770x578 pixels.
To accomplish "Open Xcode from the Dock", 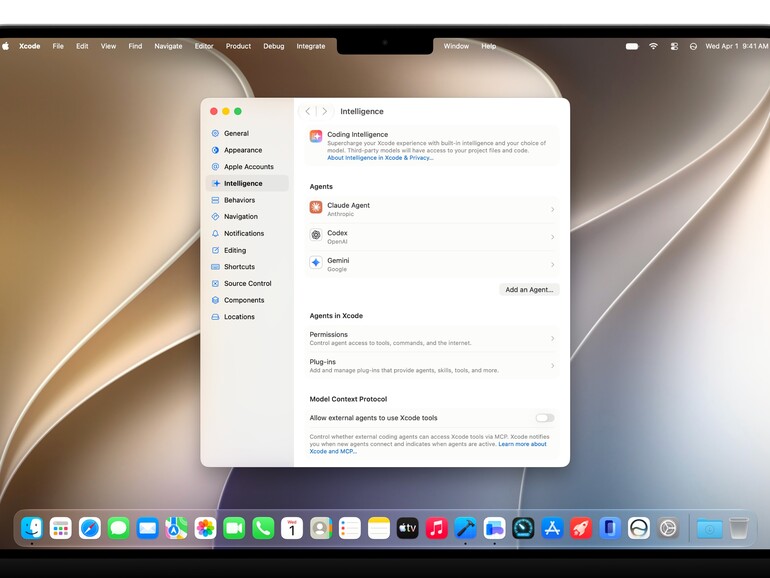I will [x=465, y=528].
